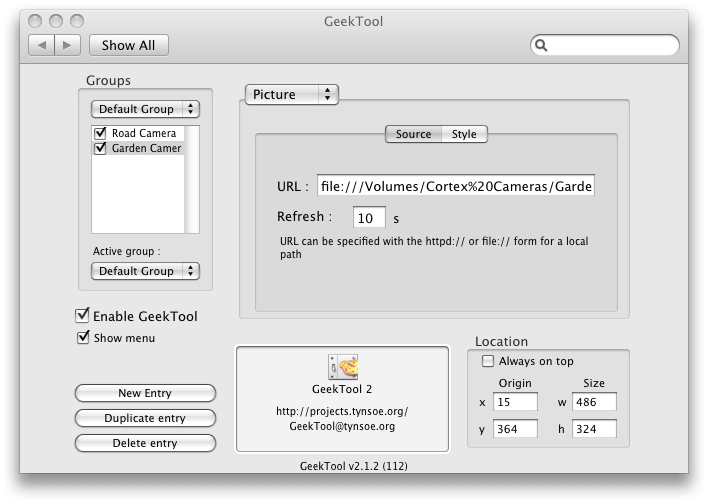708x503 pixels.
Task: Click Delete entry button
Action: (145, 443)
